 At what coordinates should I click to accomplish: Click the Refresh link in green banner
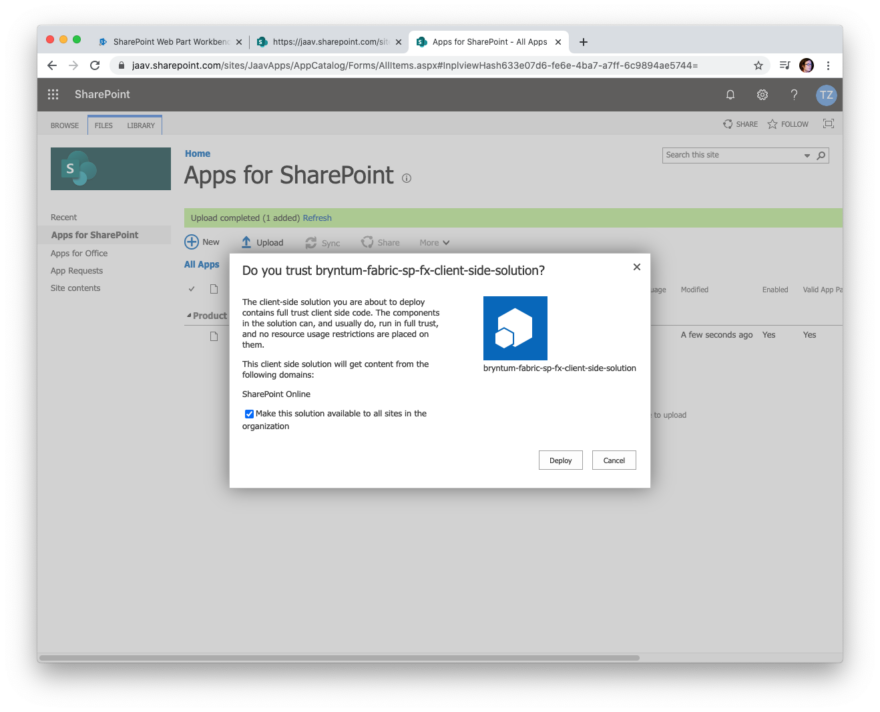pos(317,216)
